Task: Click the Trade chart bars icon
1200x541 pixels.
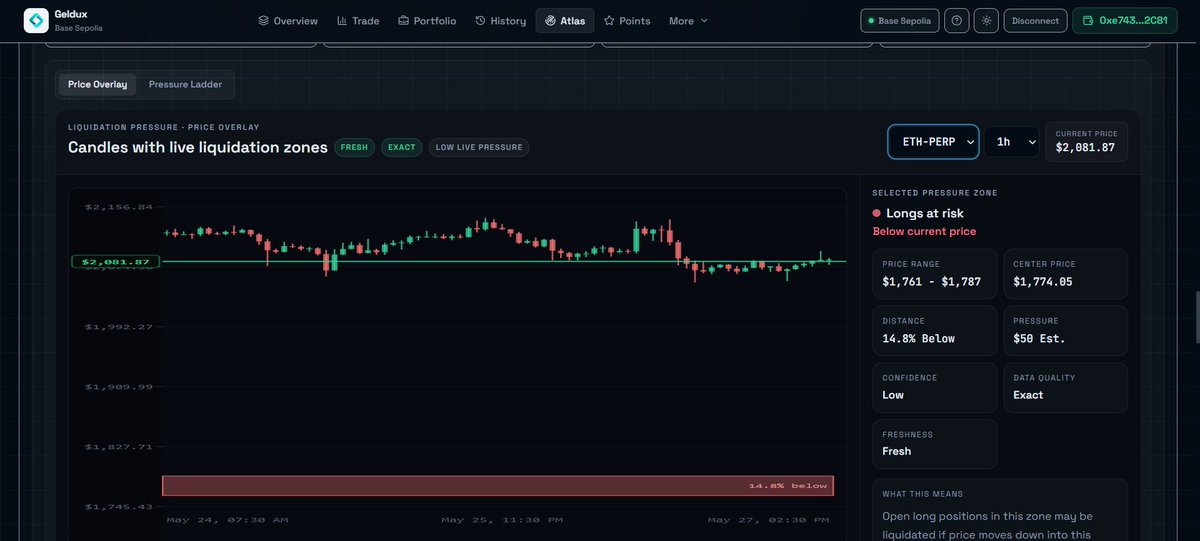Action: pyautogui.click(x=342, y=20)
